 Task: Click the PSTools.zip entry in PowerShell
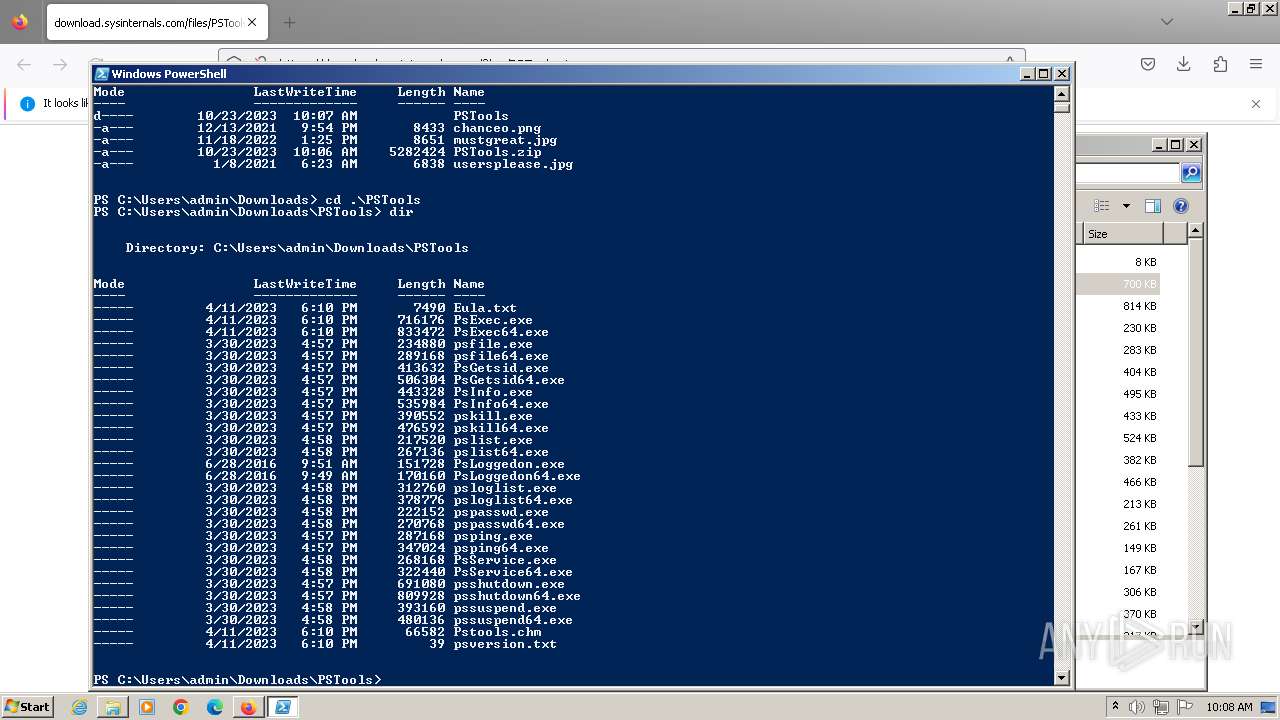click(x=497, y=152)
